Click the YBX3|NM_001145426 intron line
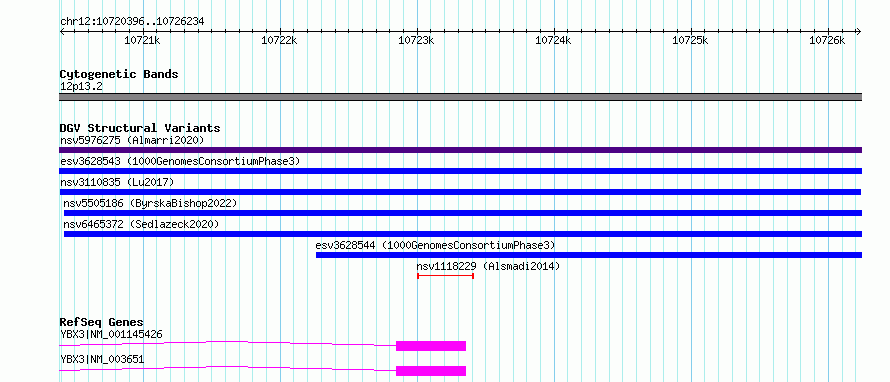Image resolution: width=890 pixels, height=382 pixels. pos(228,343)
